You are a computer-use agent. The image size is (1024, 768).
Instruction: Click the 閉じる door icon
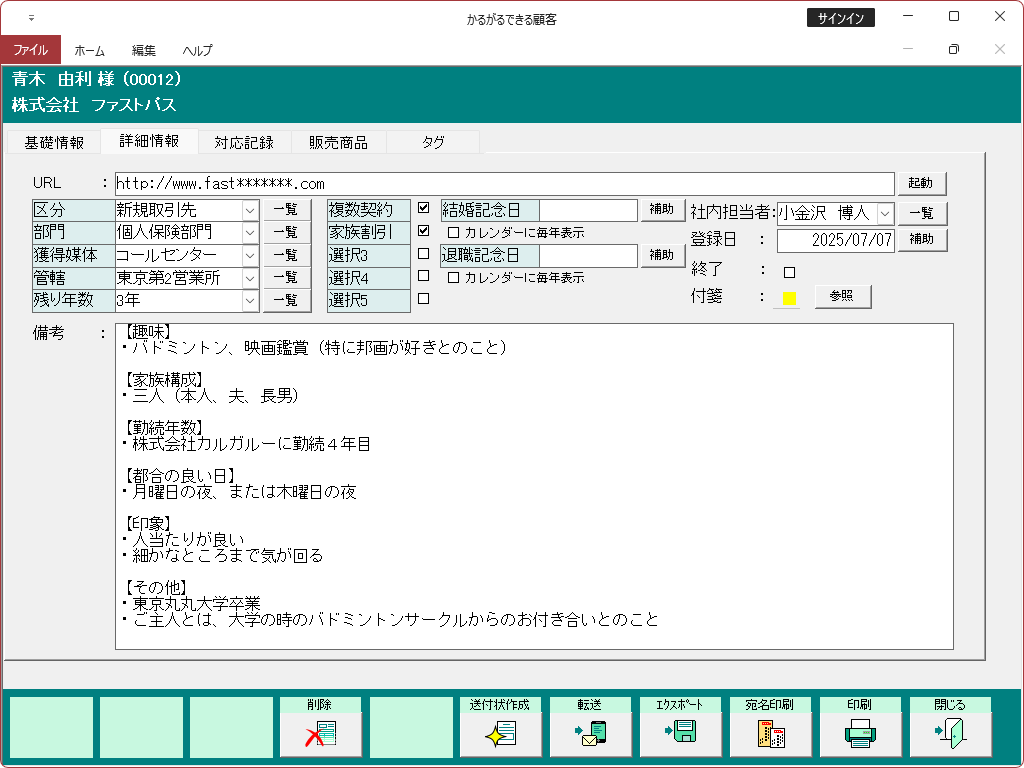[x=950, y=734]
